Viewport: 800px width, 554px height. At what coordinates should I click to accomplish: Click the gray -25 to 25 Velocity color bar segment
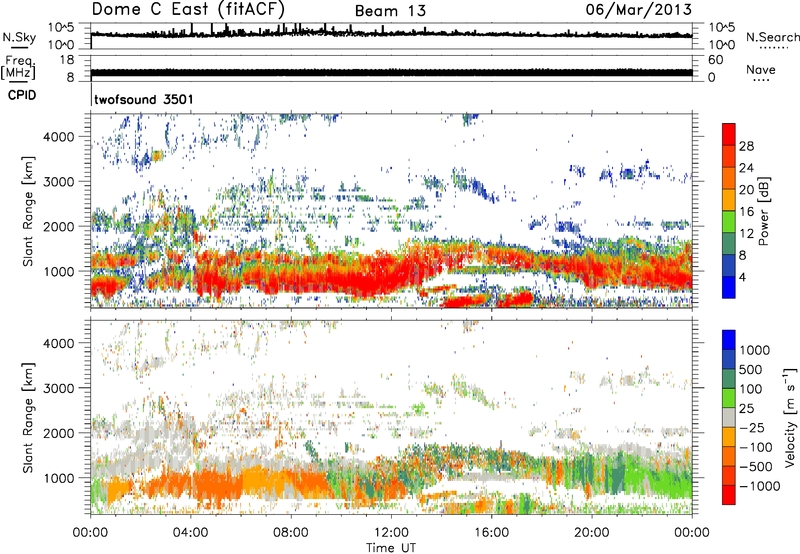pyautogui.click(x=729, y=417)
